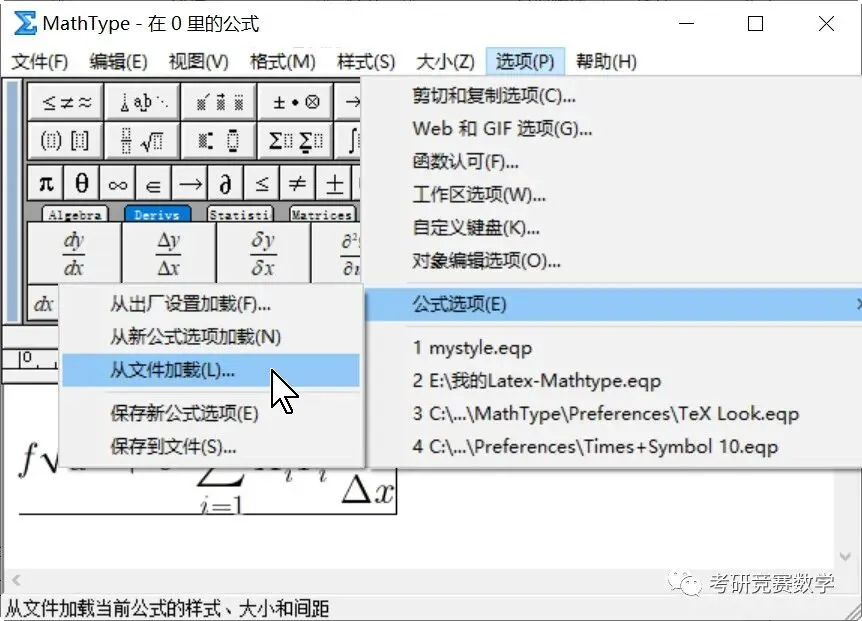The width and height of the screenshot is (862, 621).
Task: Click the horizontal scrollbar left arrow
Action: click(16, 580)
